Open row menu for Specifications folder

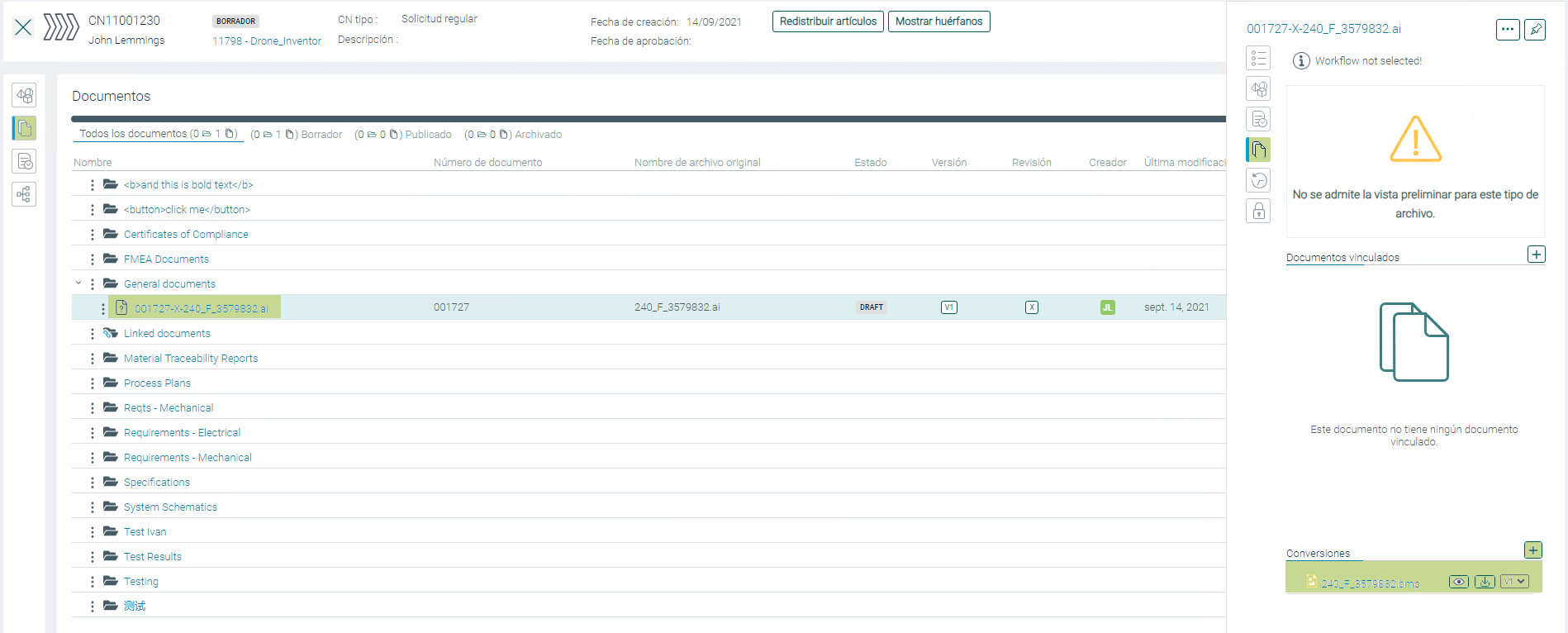93,483
